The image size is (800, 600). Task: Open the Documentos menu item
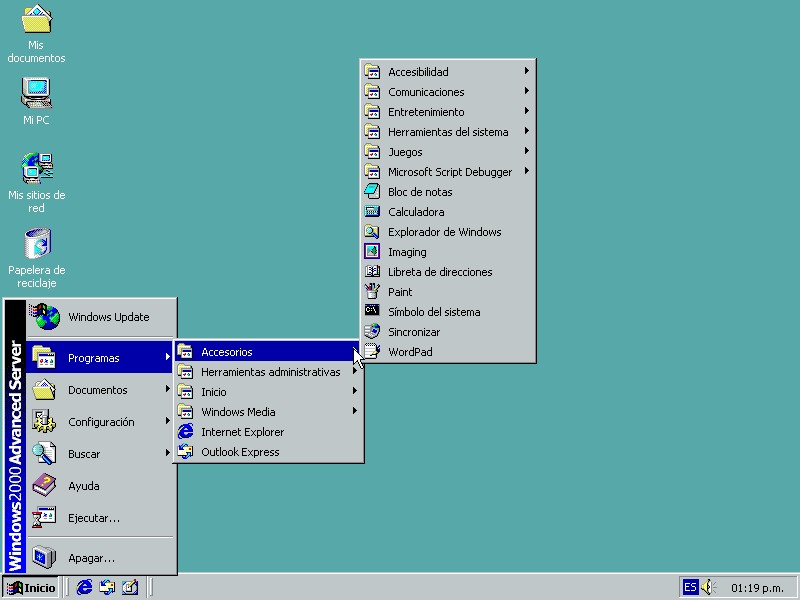99,390
